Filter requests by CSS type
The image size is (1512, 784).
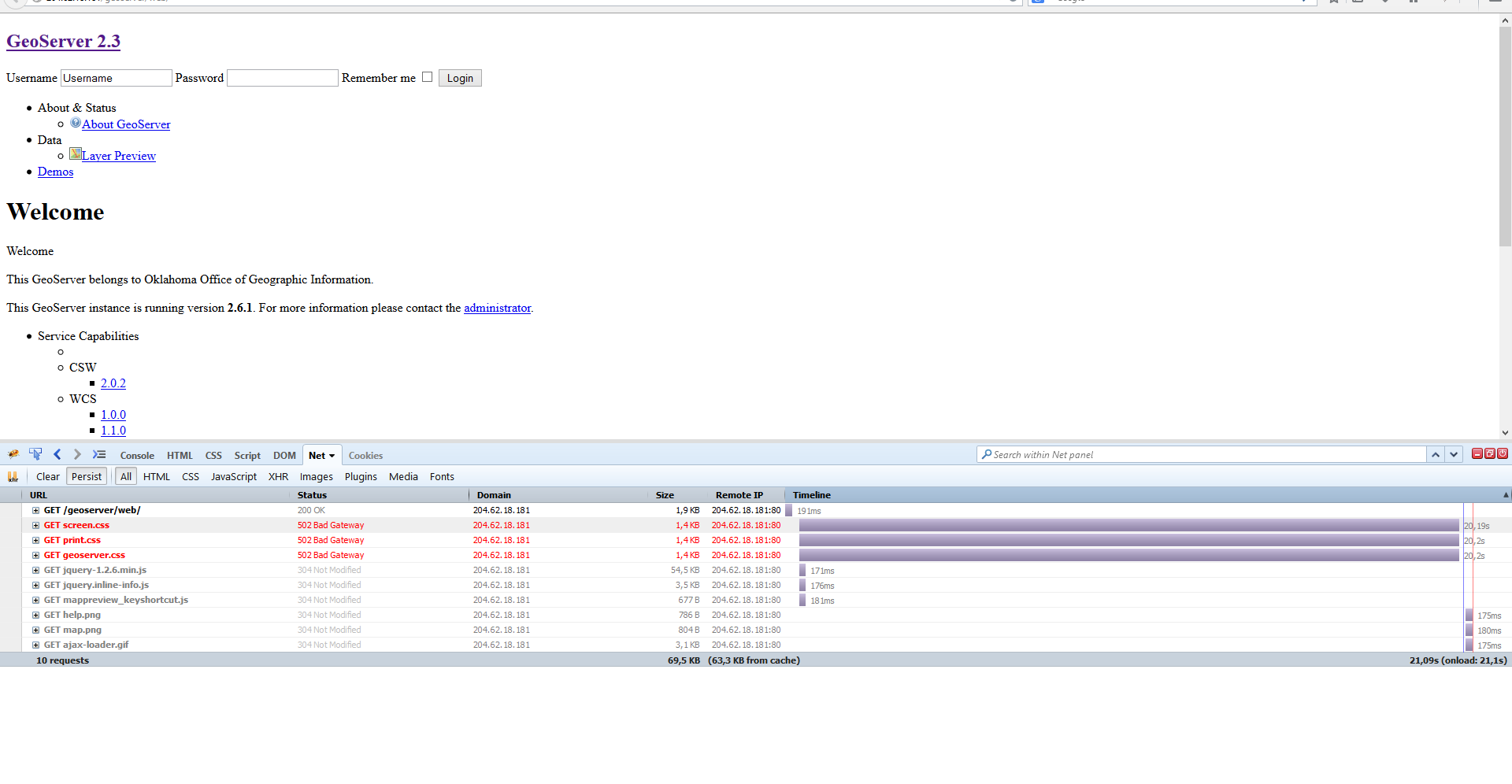(x=191, y=476)
